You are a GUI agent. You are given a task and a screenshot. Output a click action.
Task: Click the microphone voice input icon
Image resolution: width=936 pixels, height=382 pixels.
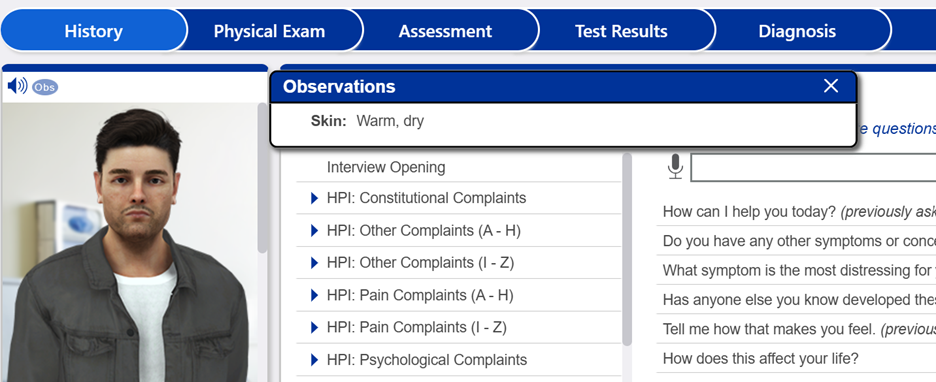click(x=675, y=167)
